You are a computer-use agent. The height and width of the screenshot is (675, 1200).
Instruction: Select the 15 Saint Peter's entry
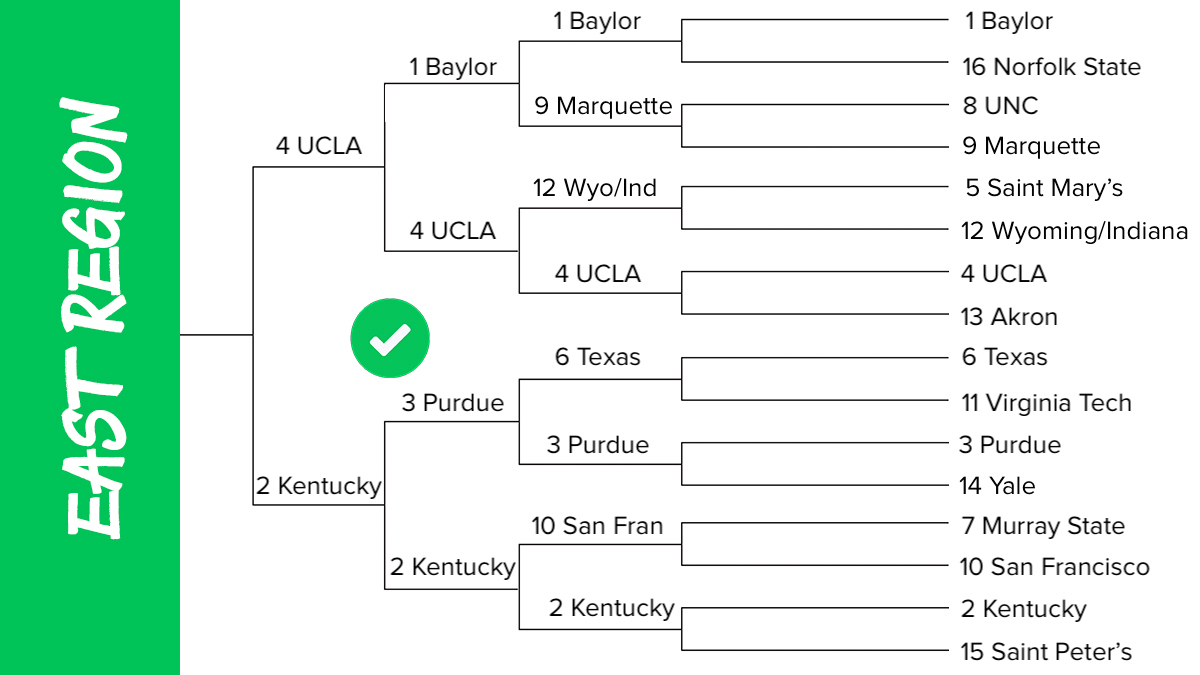click(1046, 652)
